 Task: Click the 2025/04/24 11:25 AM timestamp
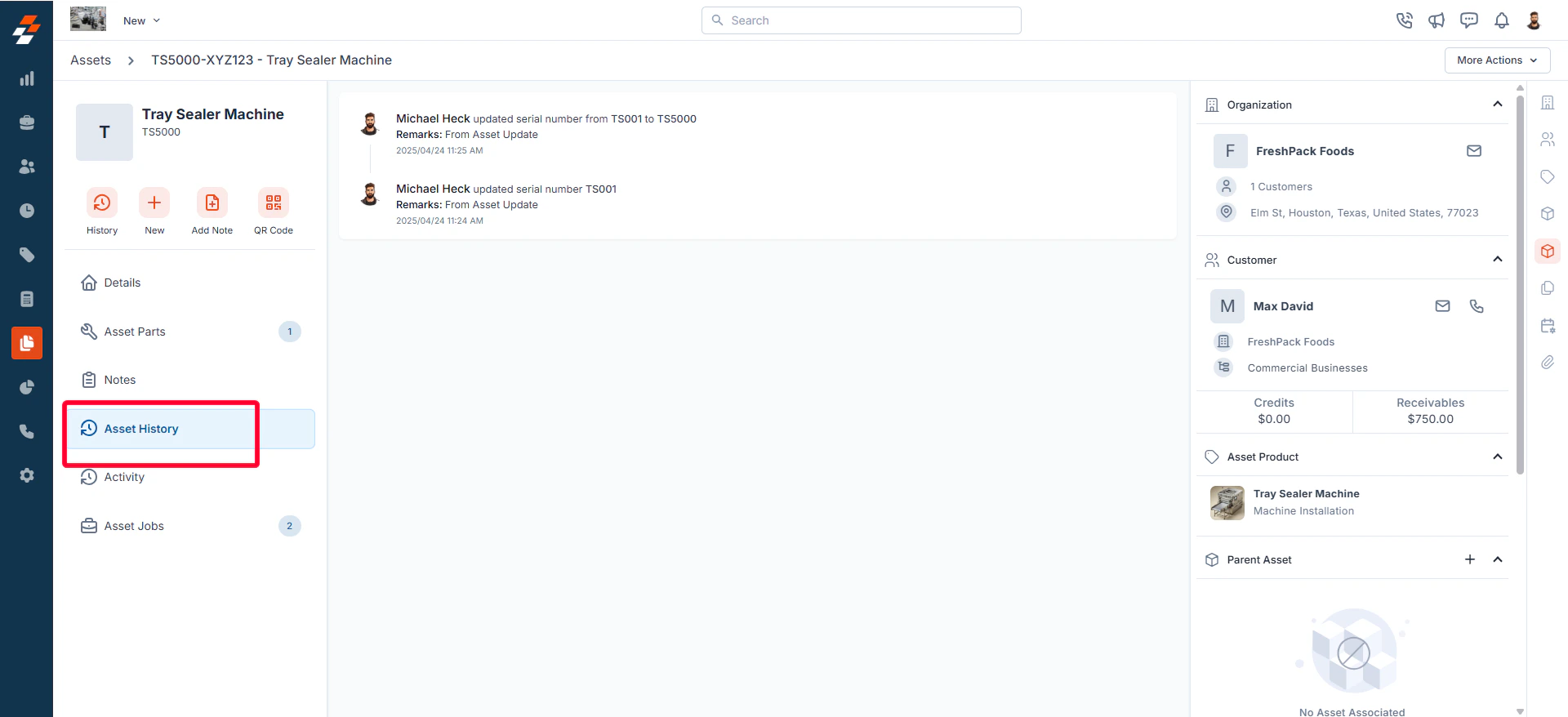tap(439, 151)
